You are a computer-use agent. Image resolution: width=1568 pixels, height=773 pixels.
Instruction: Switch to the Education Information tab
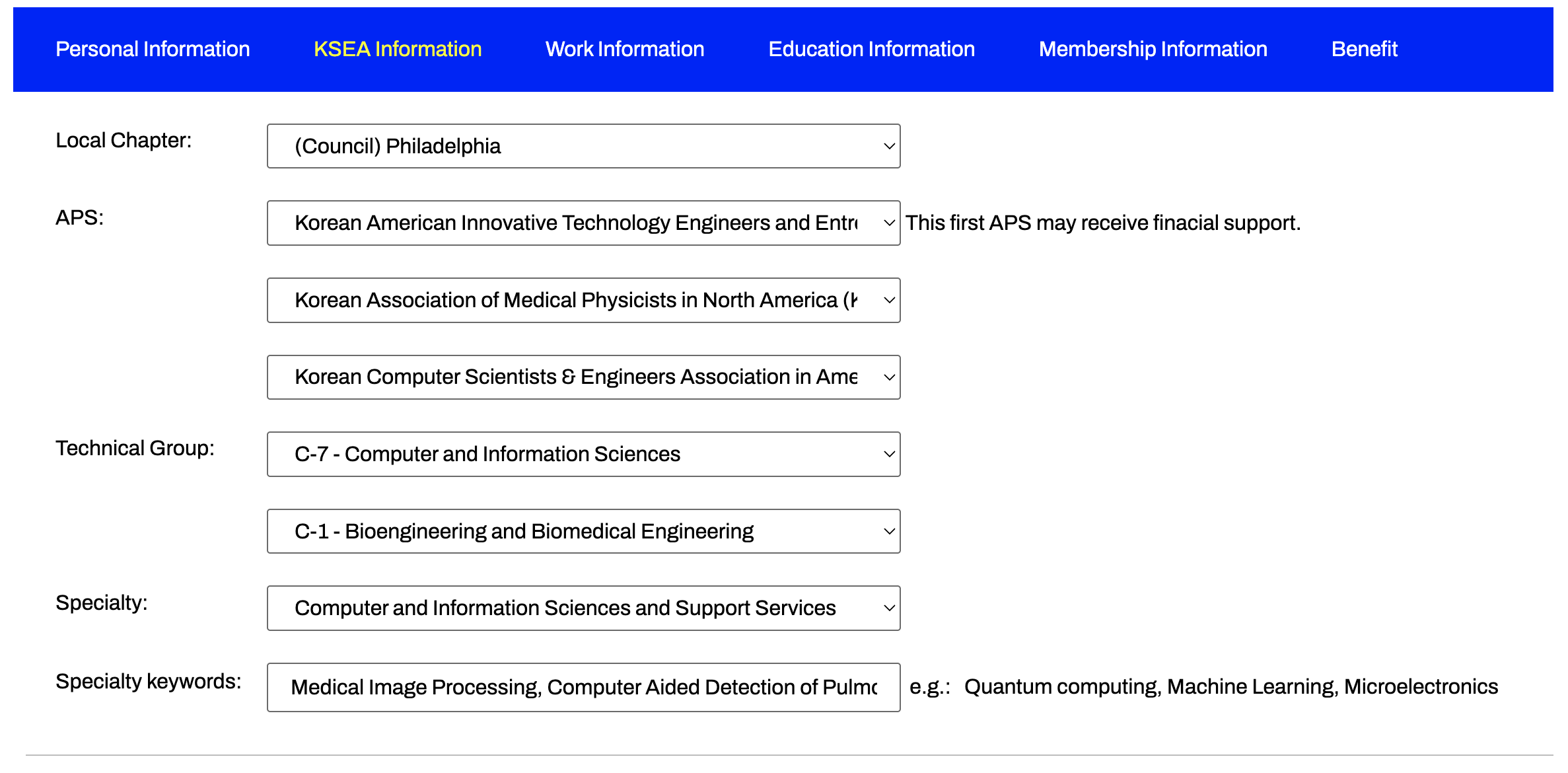pos(871,49)
